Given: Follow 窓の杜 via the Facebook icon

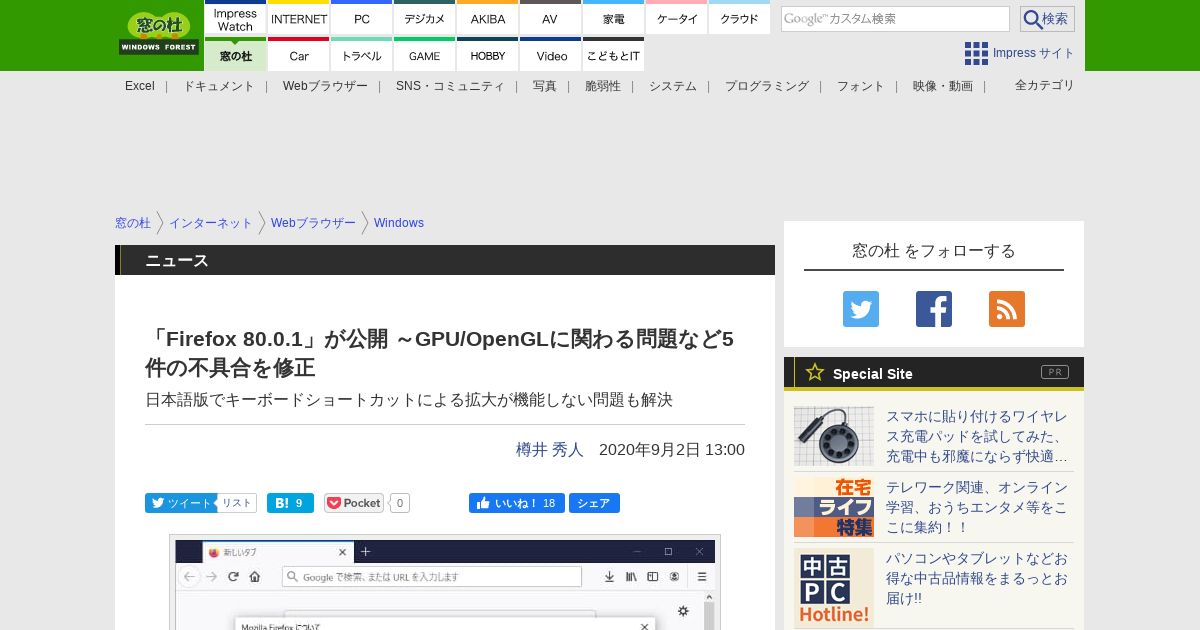Looking at the screenshot, I should pyautogui.click(x=934, y=309).
